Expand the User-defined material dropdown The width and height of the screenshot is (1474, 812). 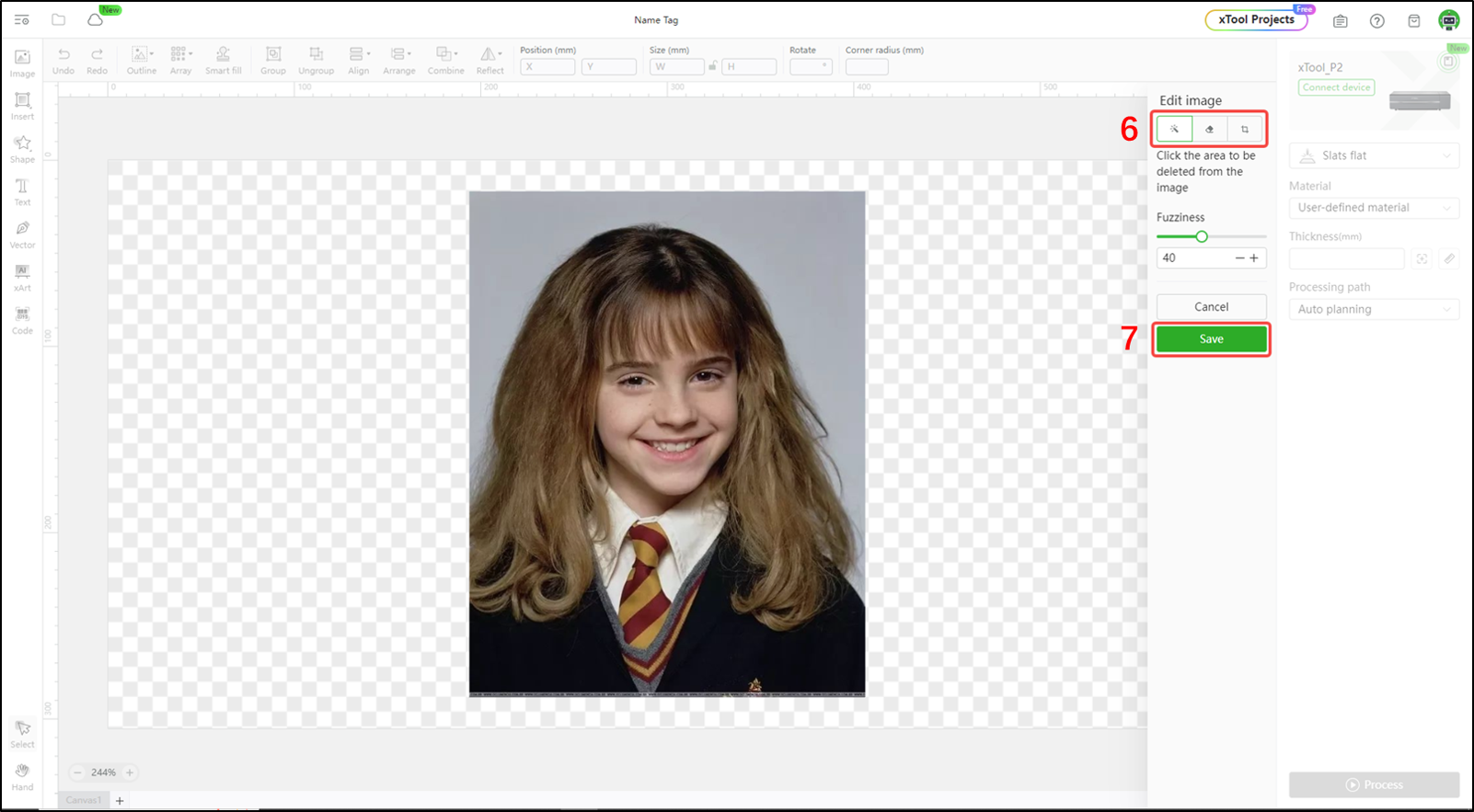click(x=1374, y=208)
